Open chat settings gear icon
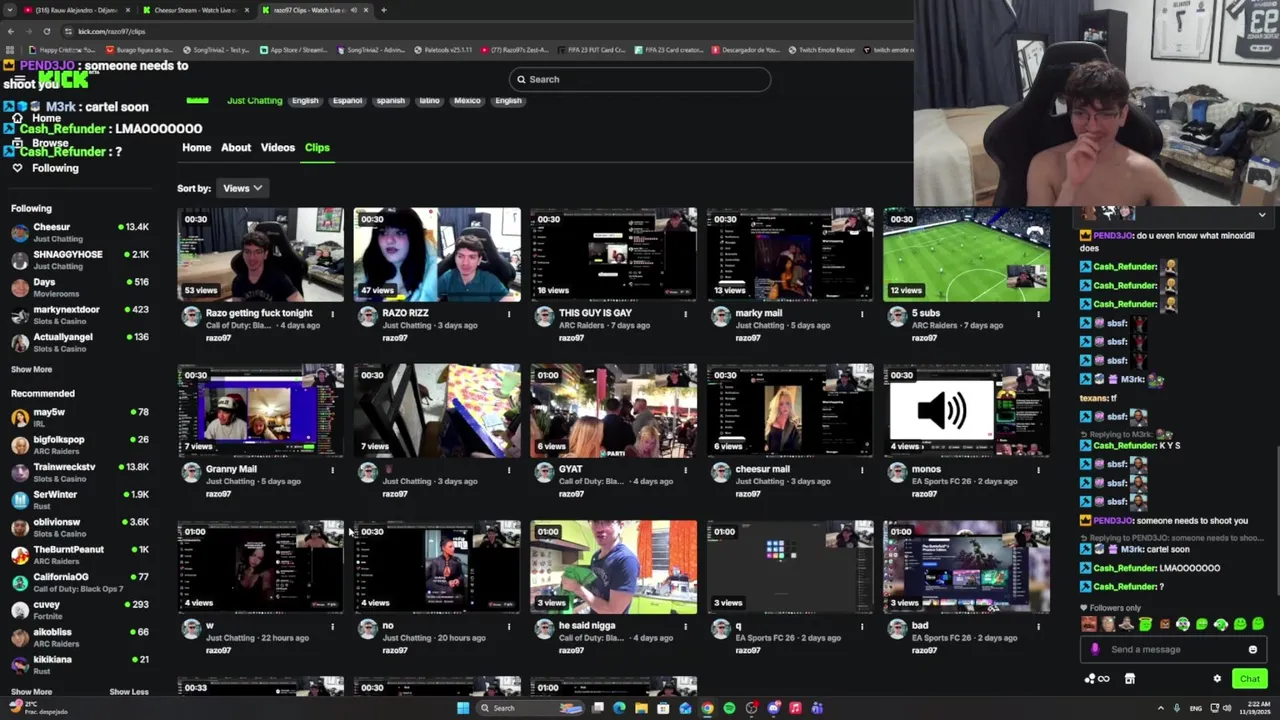The height and width of the screenshot is (720, 1280). click(x=1217, y=679)
